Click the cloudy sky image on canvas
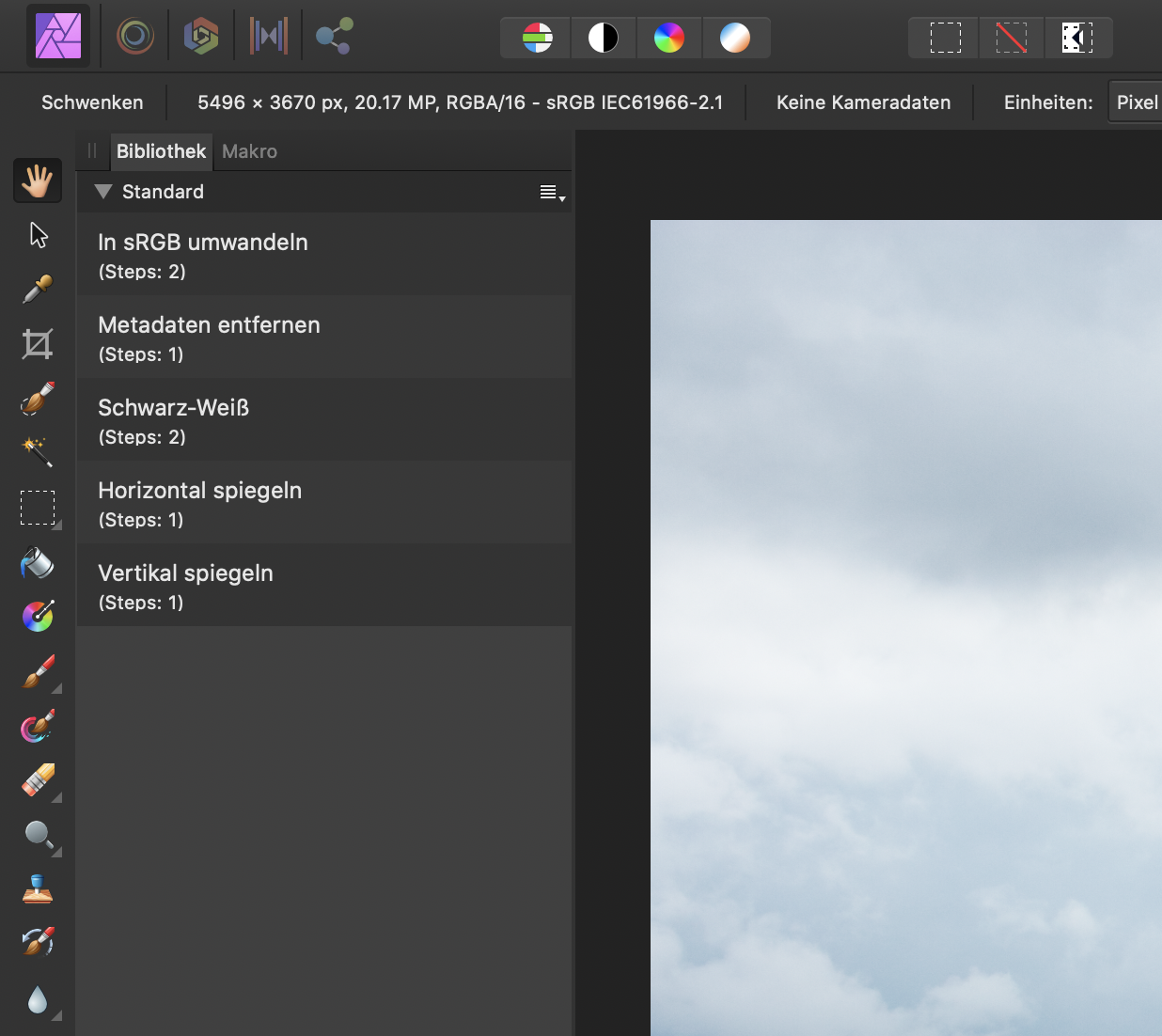Viewport: 1162px width, 1036px height. point(906,628)
